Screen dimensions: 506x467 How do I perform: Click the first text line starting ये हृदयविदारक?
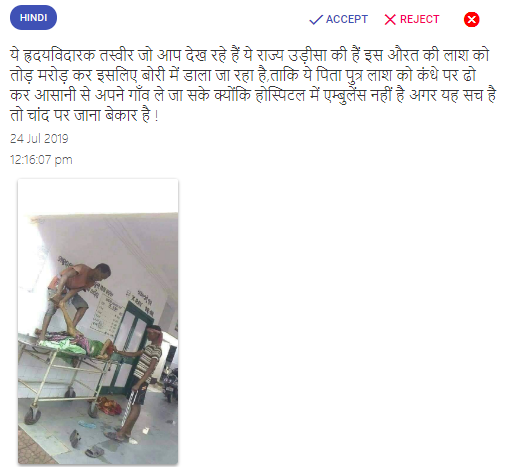(249, 55)
